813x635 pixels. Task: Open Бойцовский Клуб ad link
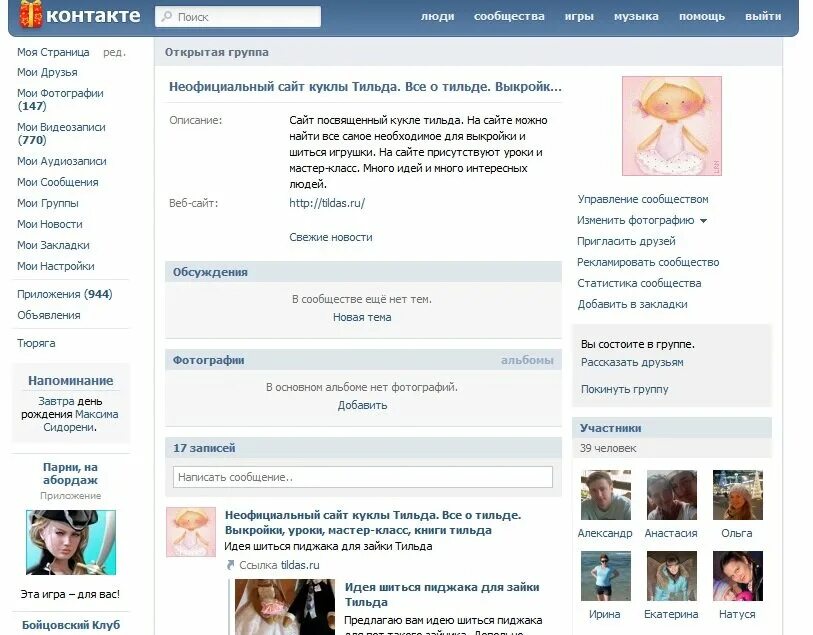click(x=71, y=625)
